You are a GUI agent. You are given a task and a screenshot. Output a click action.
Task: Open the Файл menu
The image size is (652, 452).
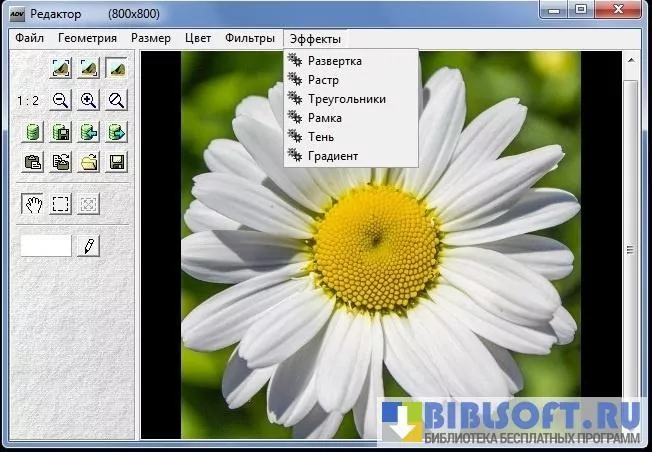coord(29,39)
